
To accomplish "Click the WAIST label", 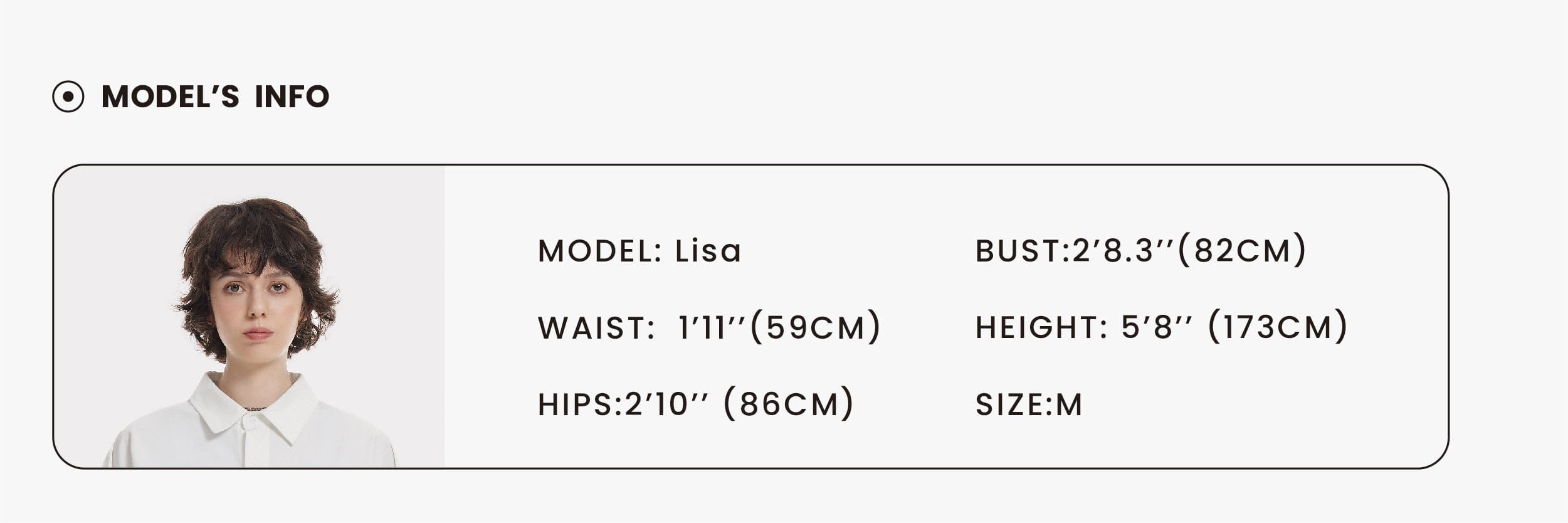I will (596, 328).
